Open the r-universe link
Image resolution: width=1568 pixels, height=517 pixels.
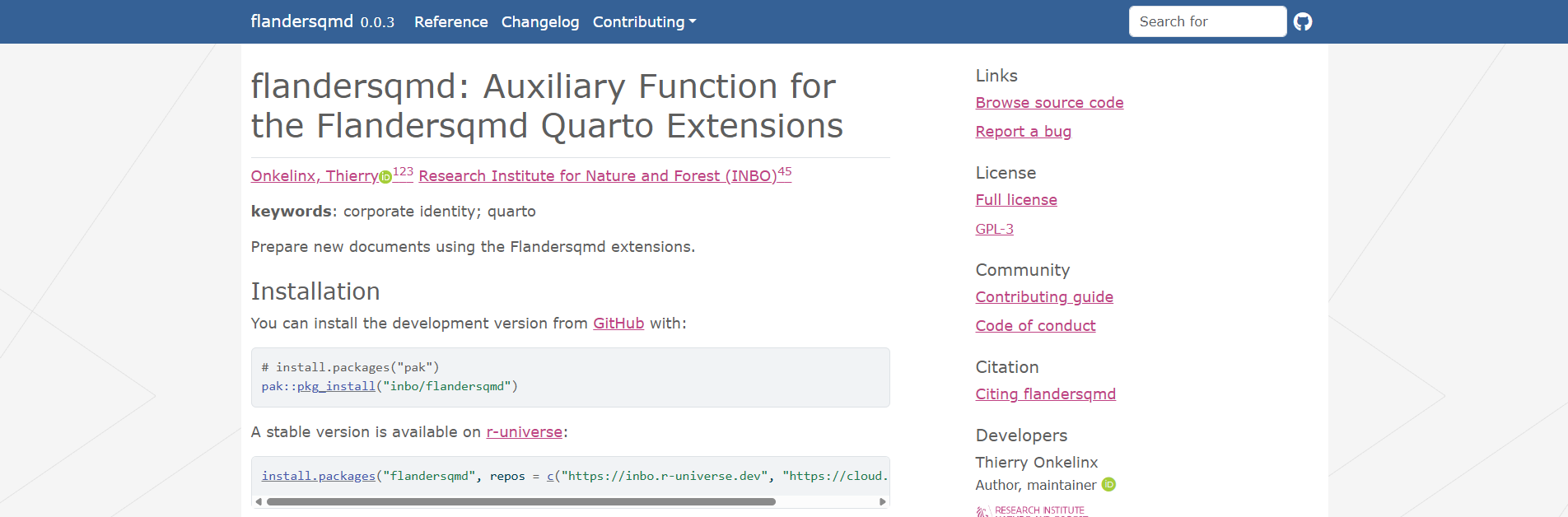pos(525,432)
